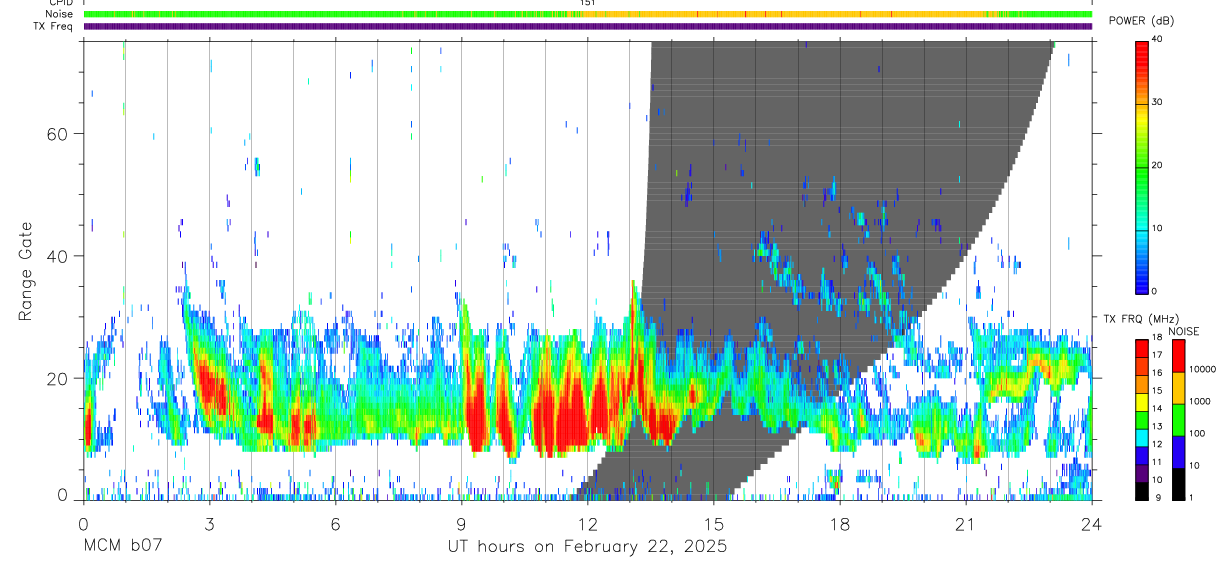The height and width of the screenshot is (567, 1228).
Task: Click the 'Noise' row label at top left
Action: (60, 14)
